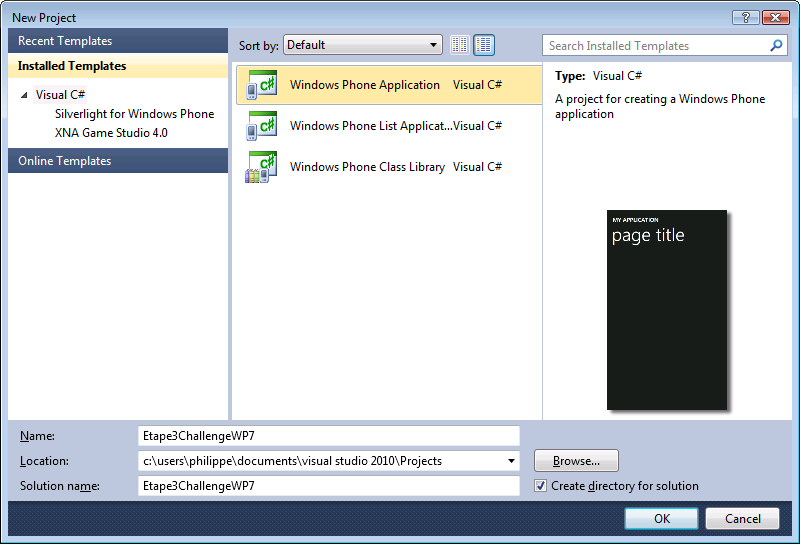Click the project Name text field

click(x=329, y=436)
